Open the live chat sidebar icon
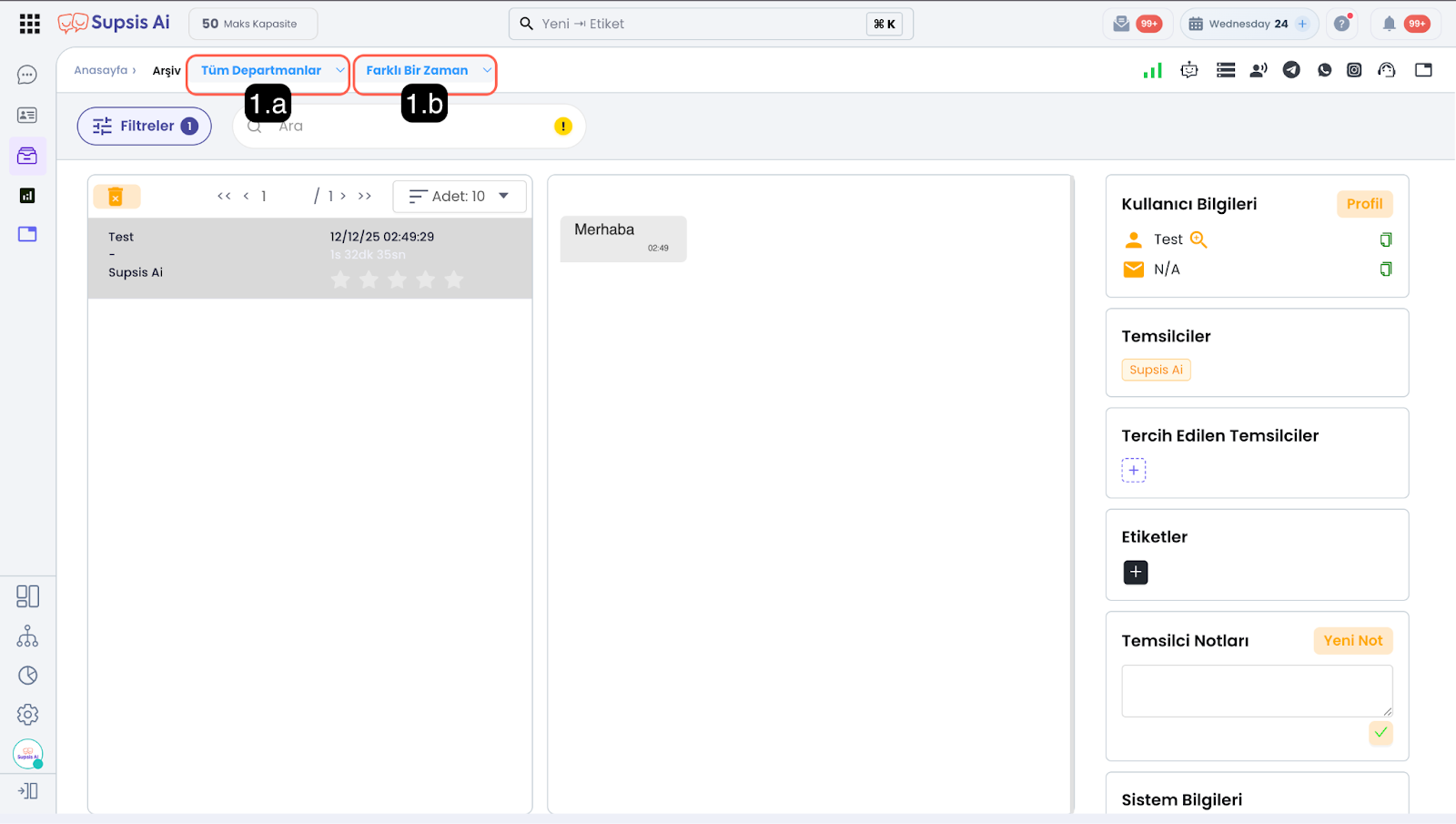This screenshot has height=824, width=1456. point(27,75)
